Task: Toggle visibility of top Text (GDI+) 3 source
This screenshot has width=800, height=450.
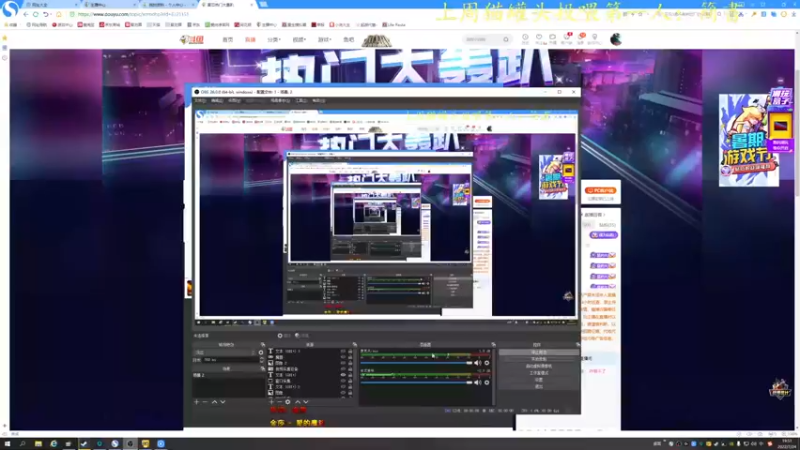Action: coord(343,351)
